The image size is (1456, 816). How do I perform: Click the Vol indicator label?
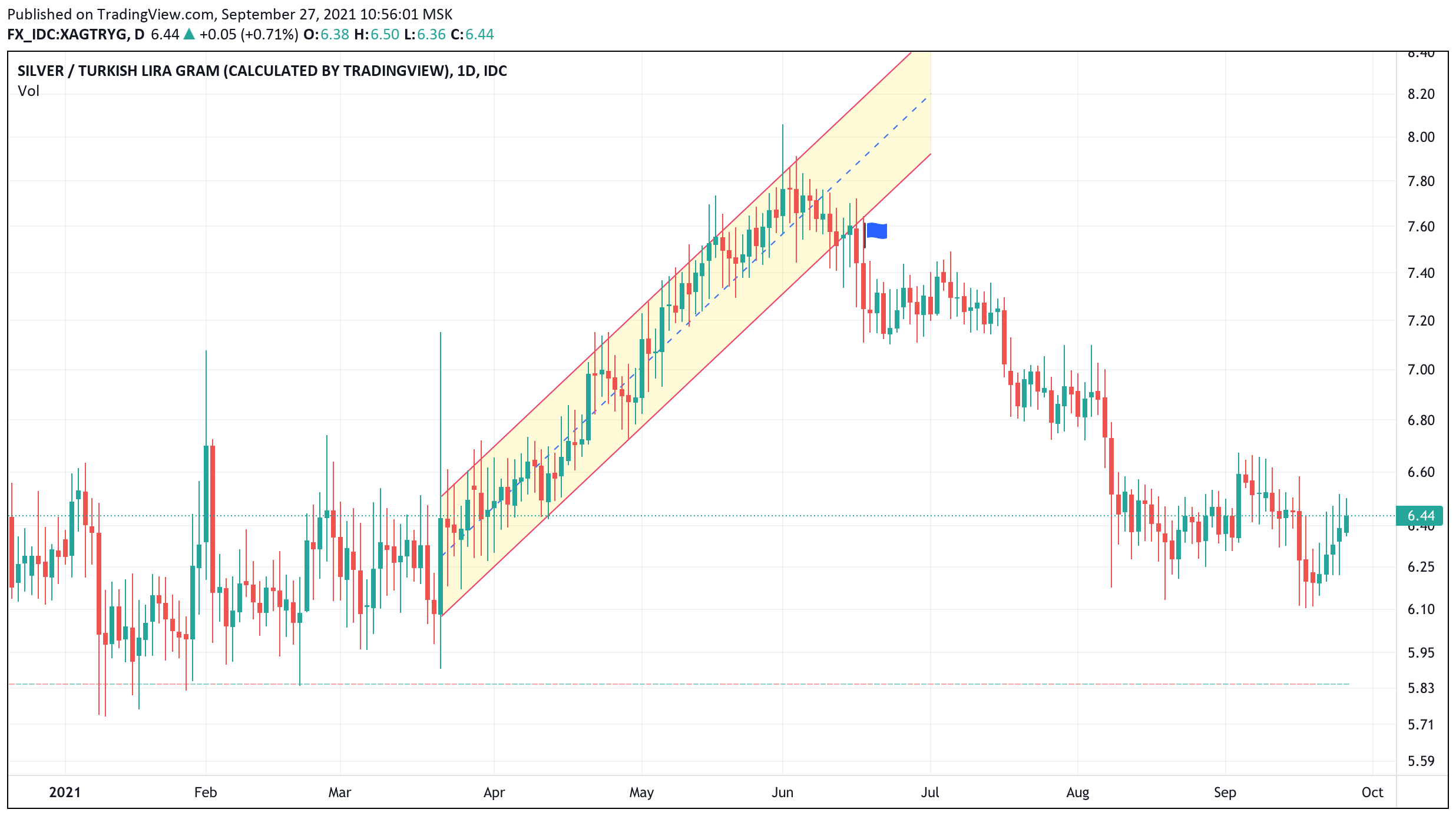28,91
